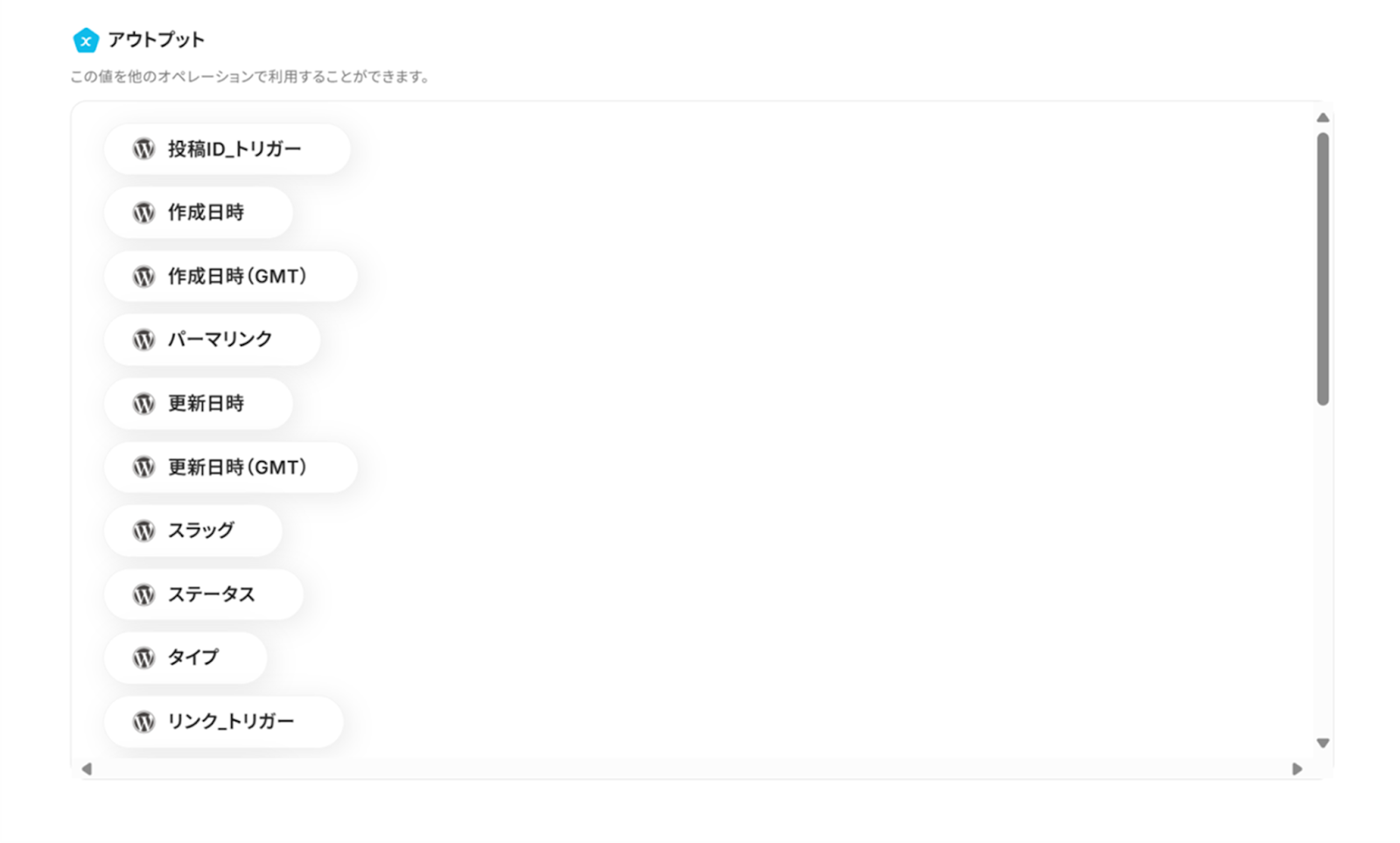Screen dimensions: 1400x843
Task: Click the scroll left arrow
Action: pyautogui.click(x=87, y=769)
